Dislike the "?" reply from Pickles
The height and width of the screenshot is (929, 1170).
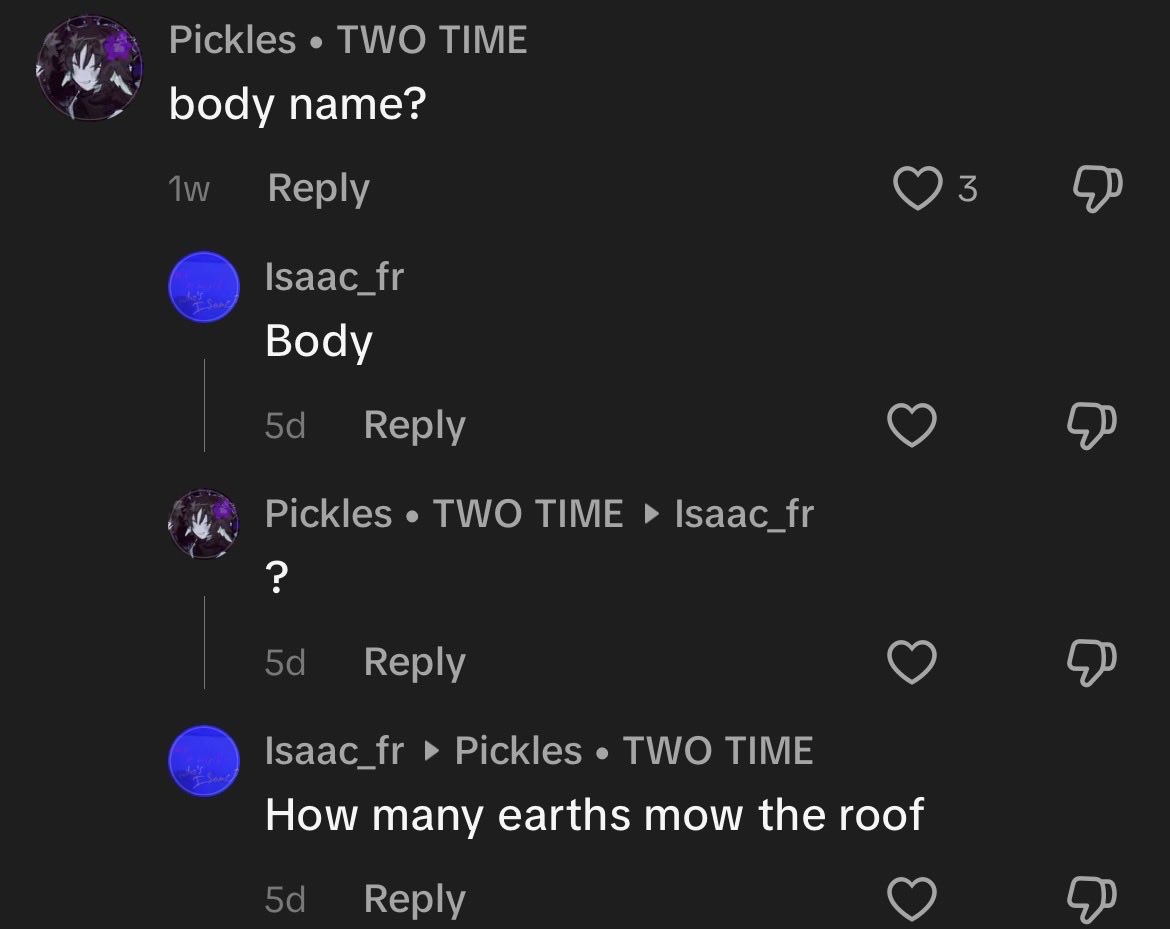click(x=1092, y=663)
